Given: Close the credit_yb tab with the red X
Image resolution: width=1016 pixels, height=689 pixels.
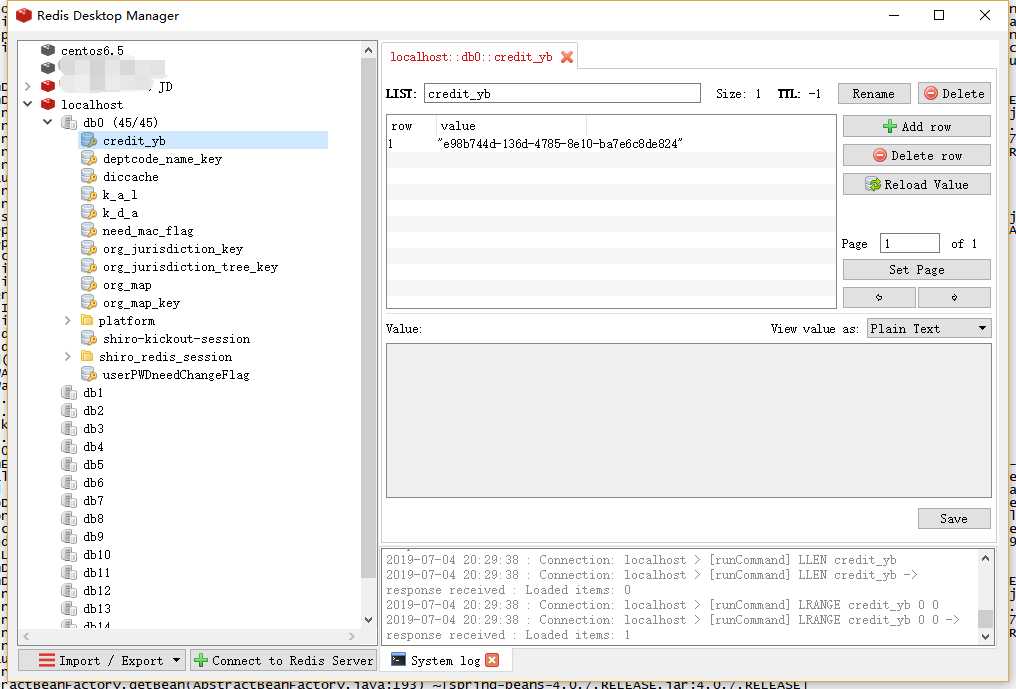Looking at the screenshot, I should pyautogui.click(x=567, y=57).
